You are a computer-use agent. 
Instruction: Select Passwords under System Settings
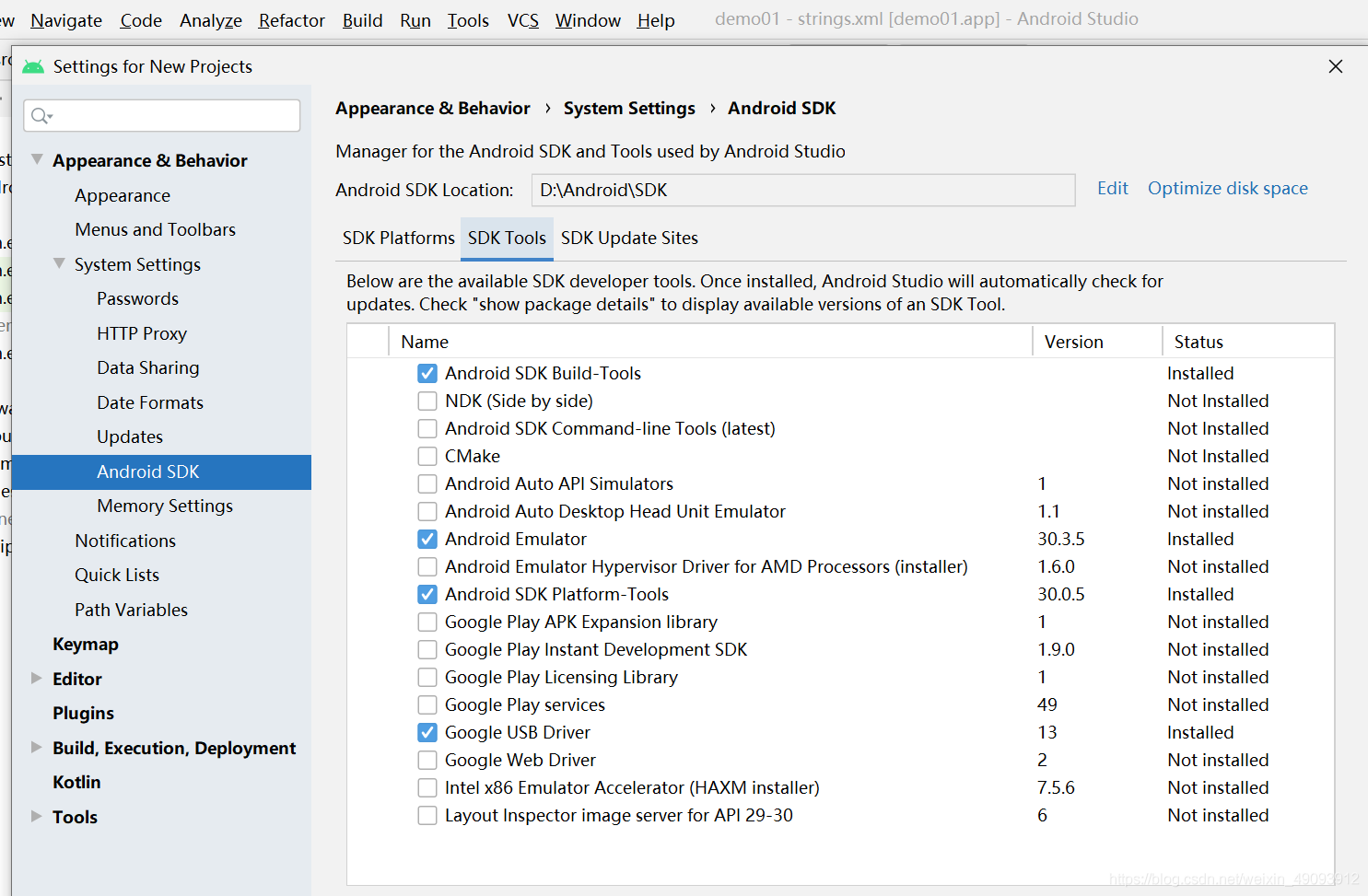[x=138, y=298]
